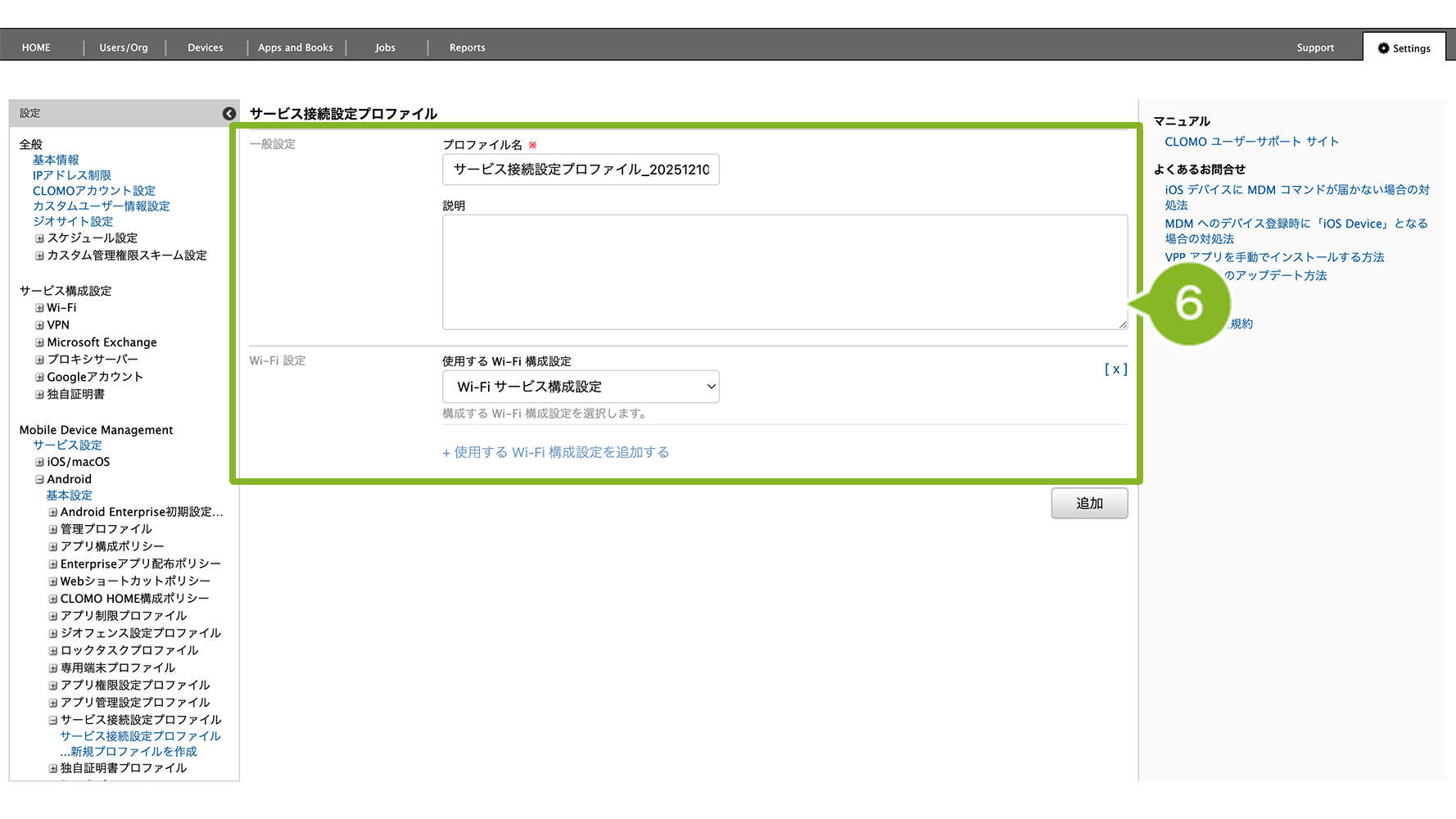Expand the Microsoft Exchange node
The height and width of the screenshot is (819, 1456).
pos(39,342)
